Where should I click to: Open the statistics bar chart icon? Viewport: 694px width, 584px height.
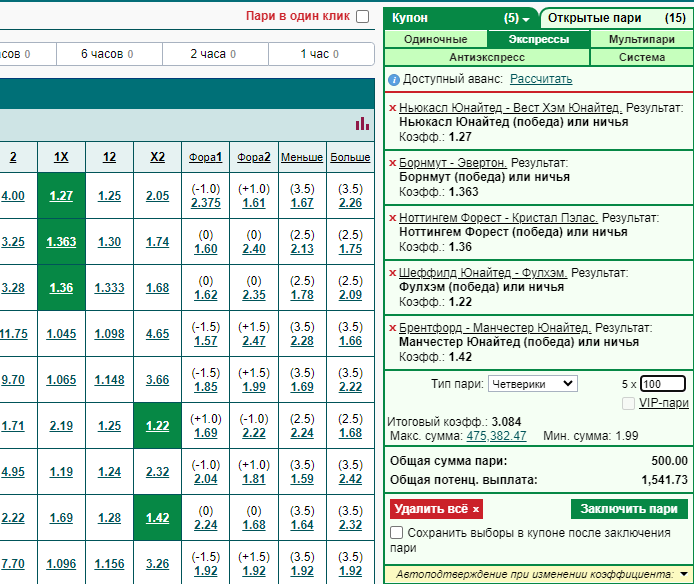click(362, 124)
